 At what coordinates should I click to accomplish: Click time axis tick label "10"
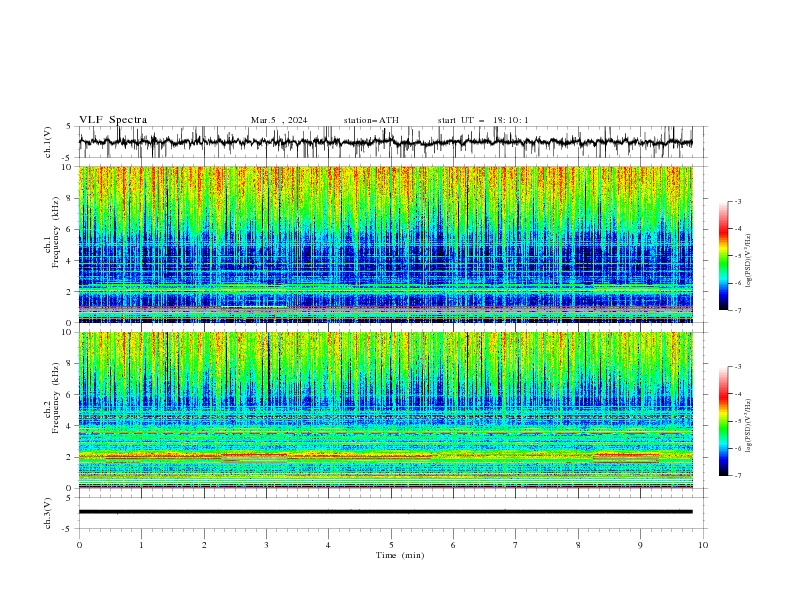(x=703, y=545)
